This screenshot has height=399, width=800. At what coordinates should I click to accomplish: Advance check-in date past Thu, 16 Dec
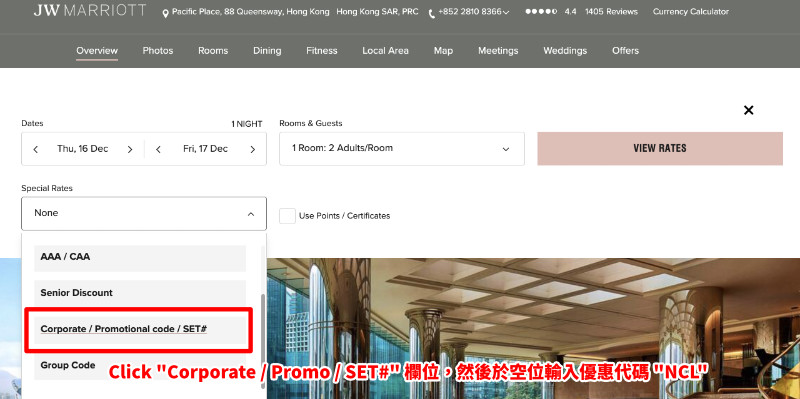(x=130, y=149)
